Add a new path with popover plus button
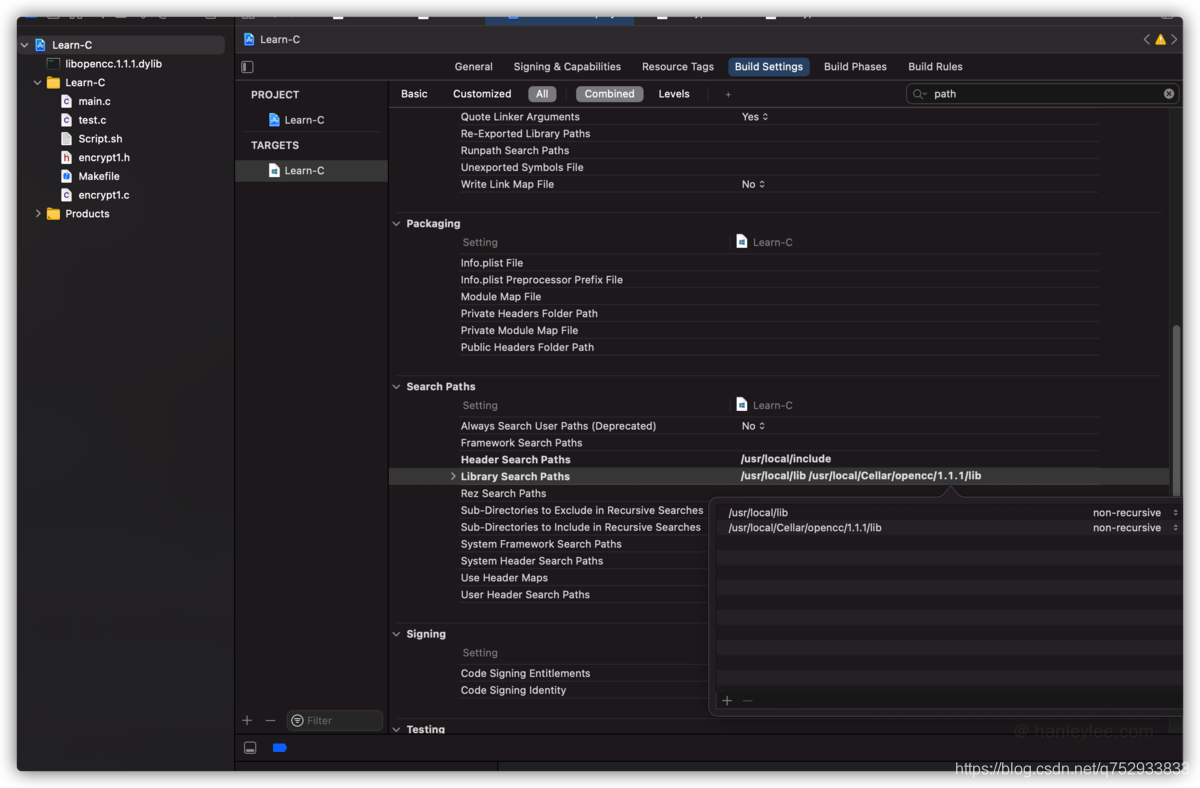 [x=727, y=701]
